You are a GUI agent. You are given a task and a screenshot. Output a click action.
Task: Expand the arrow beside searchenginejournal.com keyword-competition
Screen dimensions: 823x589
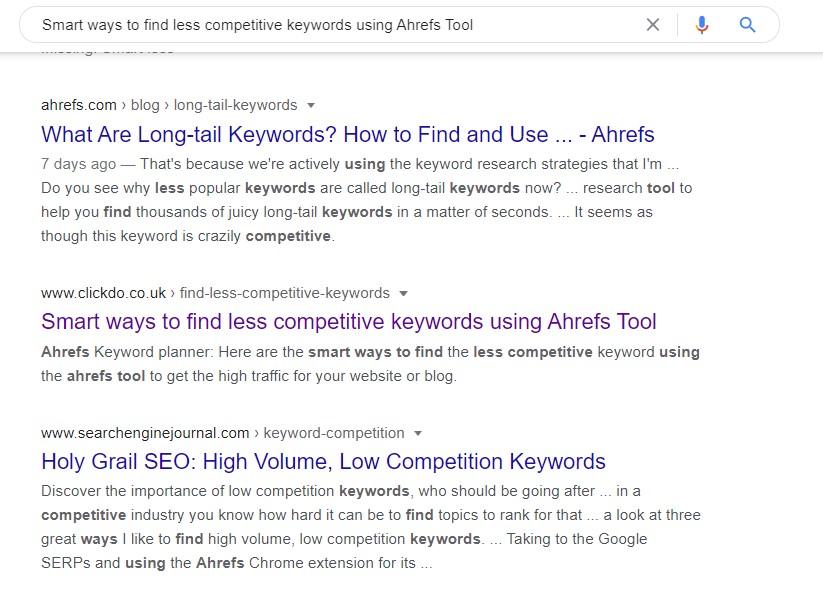click(x=418, y=433)
